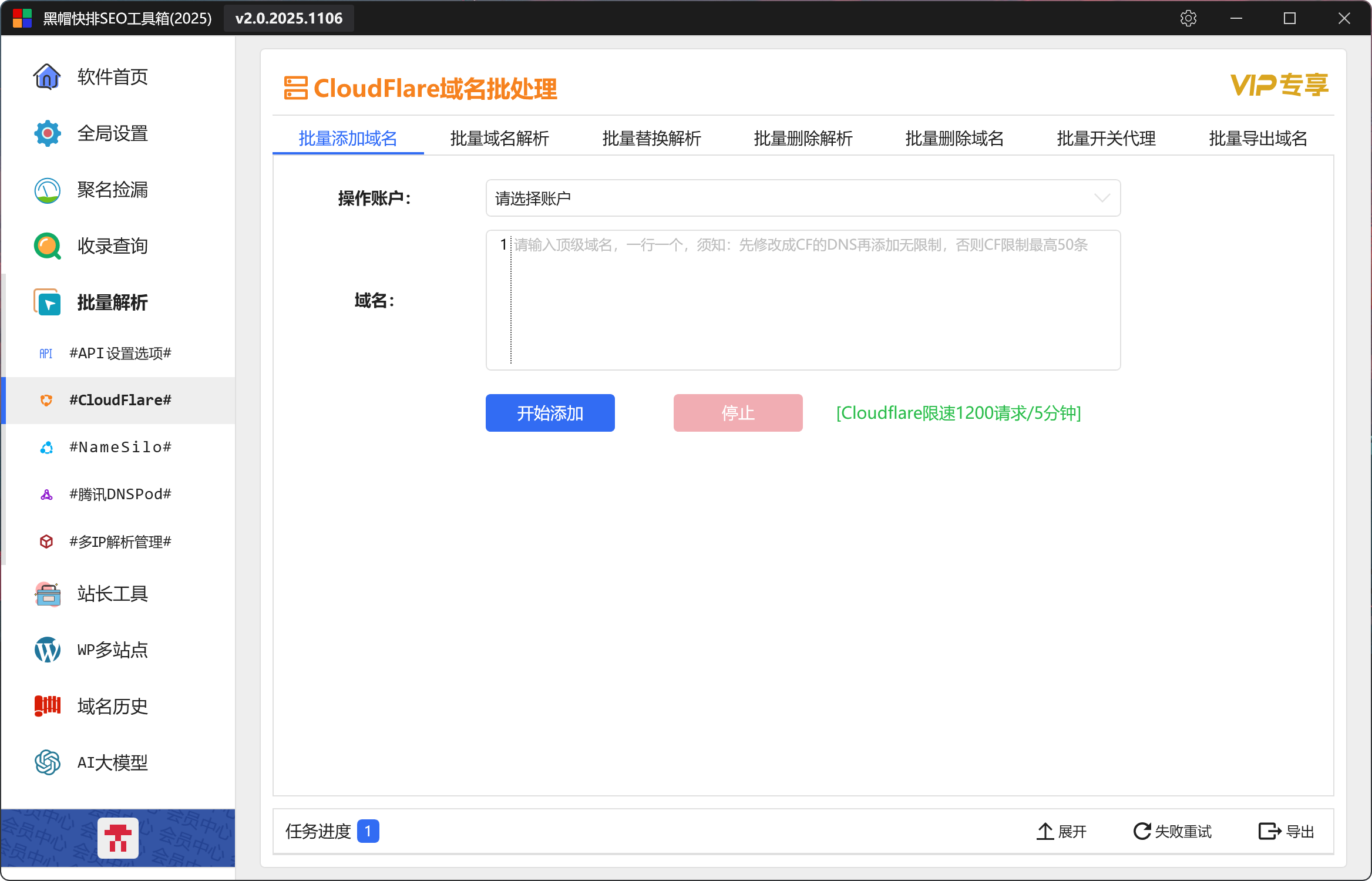Screen dimensions: 1372x881
Task: Click the member center icon at sidebar bottom
Action: (118, 838)
